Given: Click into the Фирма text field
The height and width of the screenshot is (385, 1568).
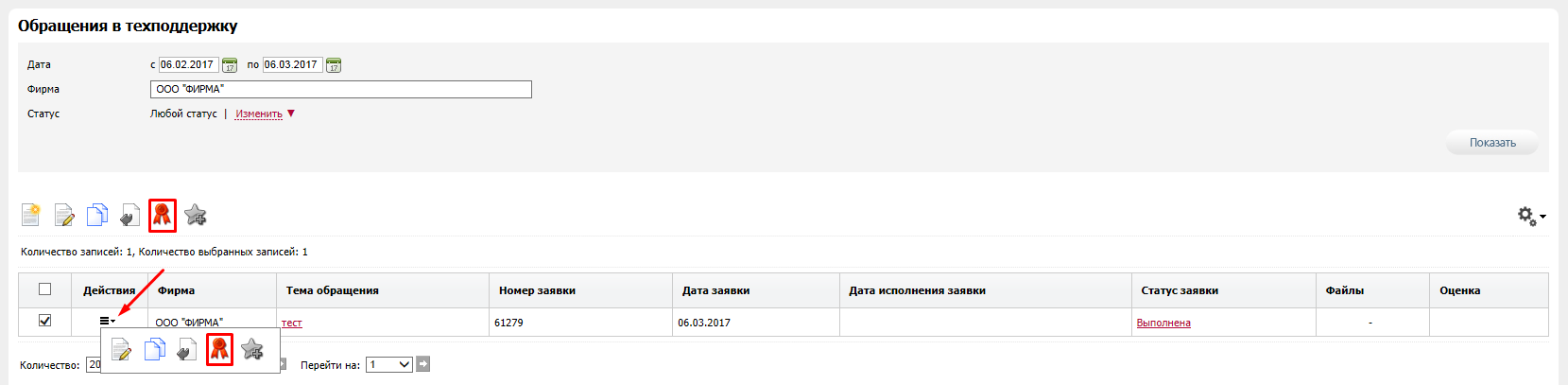Looking at the screenshot, I should coord(340,89).
